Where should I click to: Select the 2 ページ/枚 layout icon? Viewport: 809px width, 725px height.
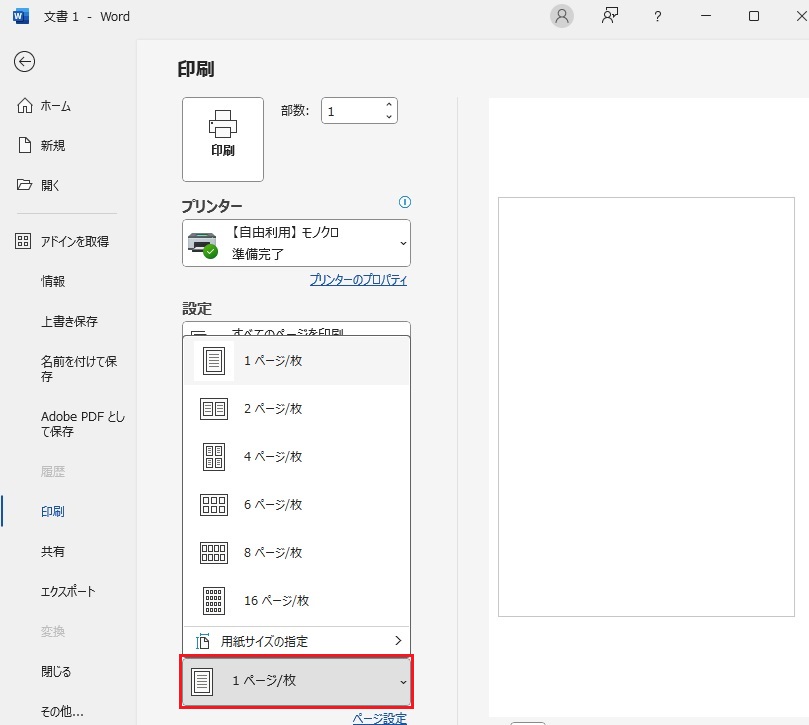point(213,408)
